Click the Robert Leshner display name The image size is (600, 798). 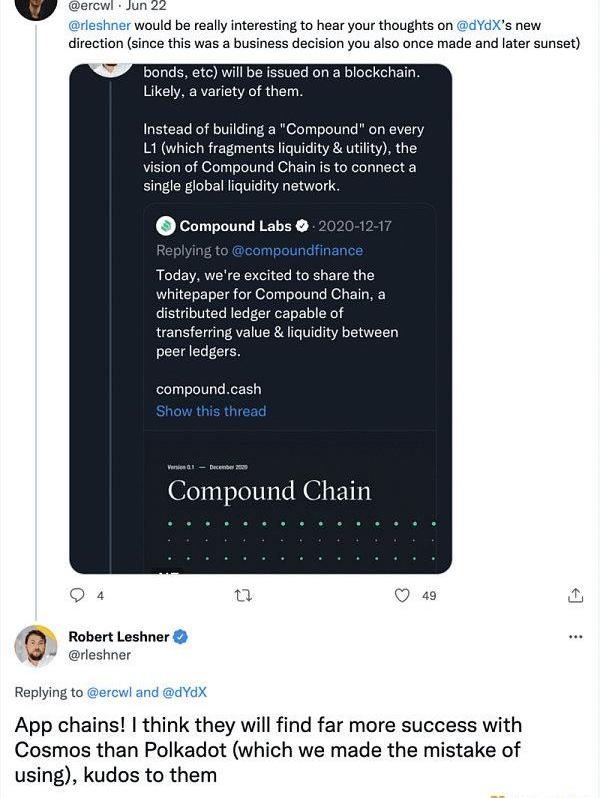click(118, 637)
